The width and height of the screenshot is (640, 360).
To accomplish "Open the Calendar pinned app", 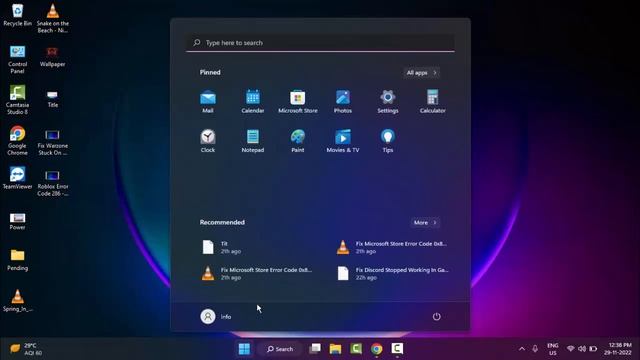I will [253, 101].
